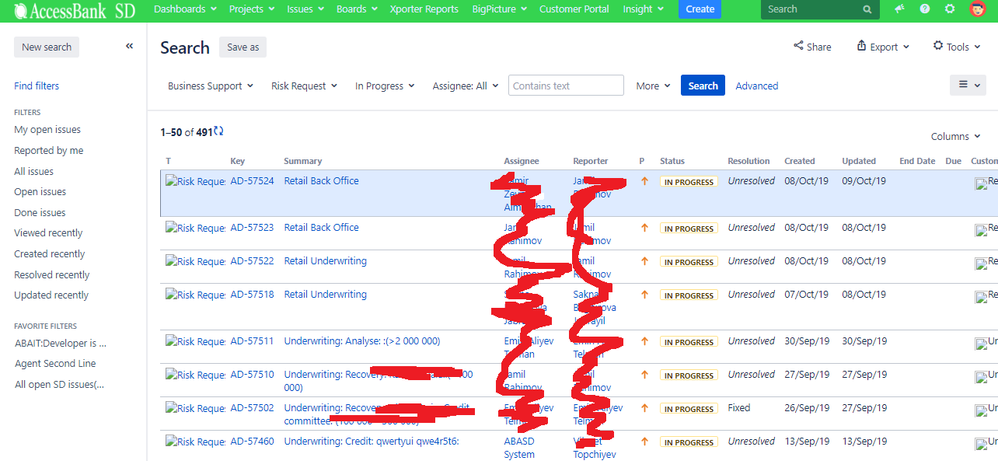Expand the Business Support project filter

pos(210,86)
